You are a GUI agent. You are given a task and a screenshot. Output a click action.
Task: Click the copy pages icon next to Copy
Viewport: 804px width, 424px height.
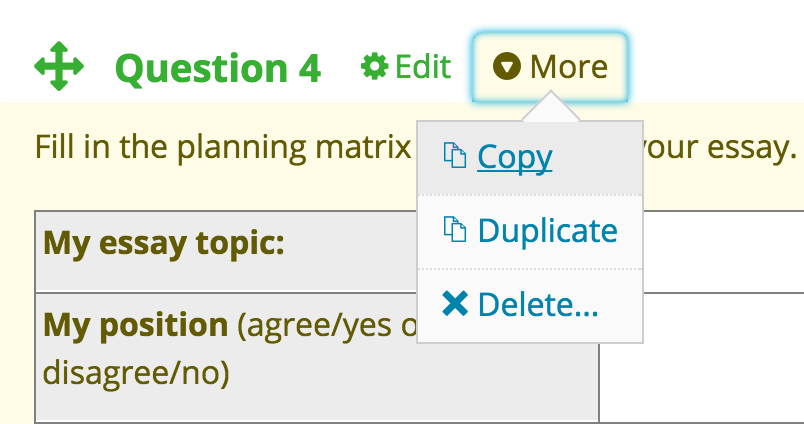tap(455, 156)
